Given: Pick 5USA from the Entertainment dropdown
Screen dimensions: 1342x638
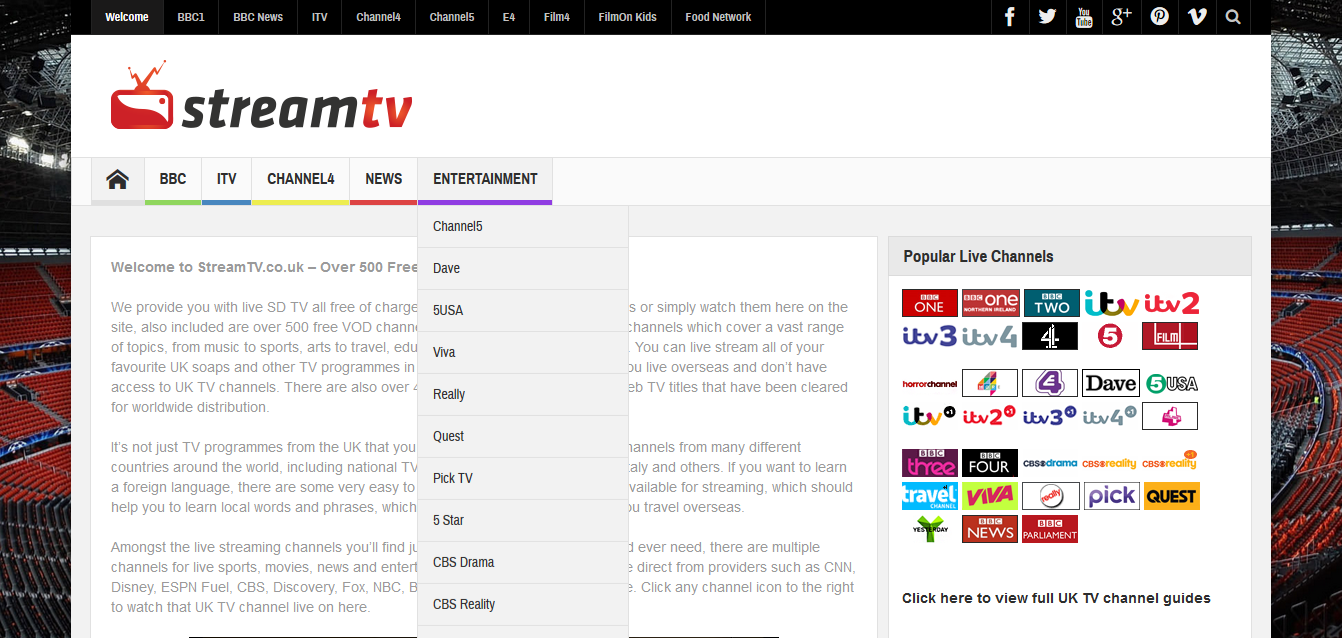Looking at the screenshot, I should 523,311.
